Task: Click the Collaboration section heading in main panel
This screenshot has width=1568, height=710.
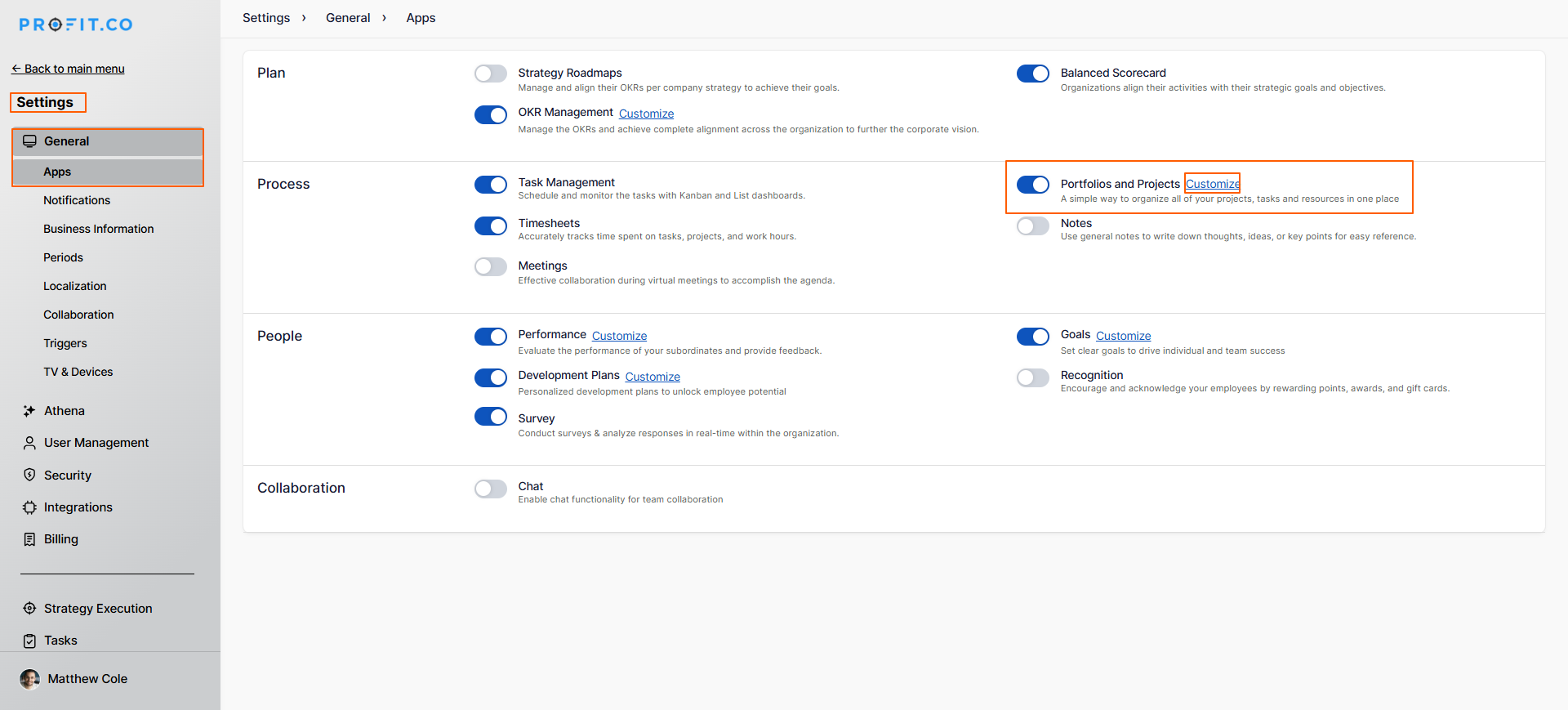Action: 301,488
